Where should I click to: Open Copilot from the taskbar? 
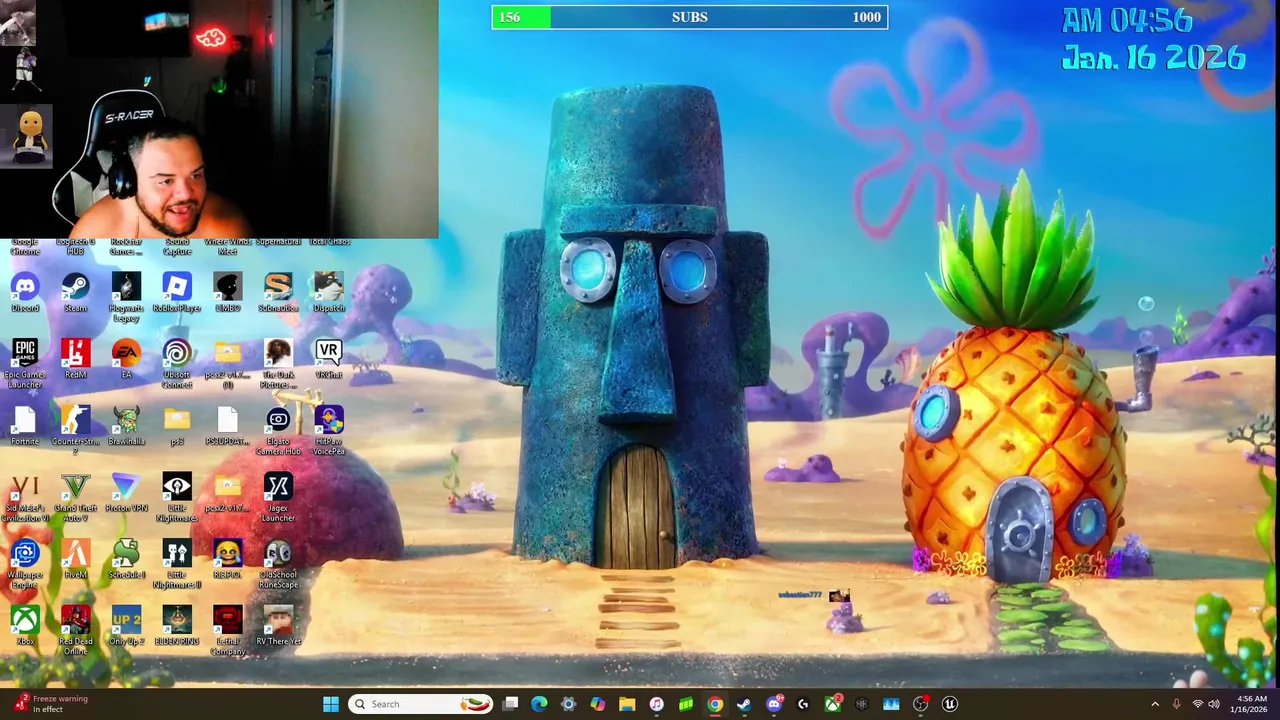pyautogui.click(x=597, y=704)
